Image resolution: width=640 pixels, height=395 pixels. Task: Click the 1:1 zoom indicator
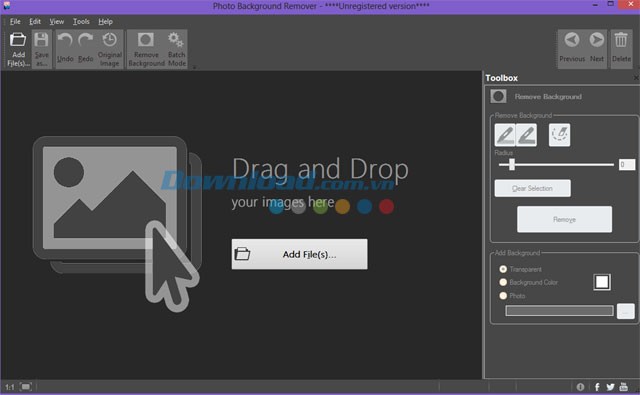[9, 387]
